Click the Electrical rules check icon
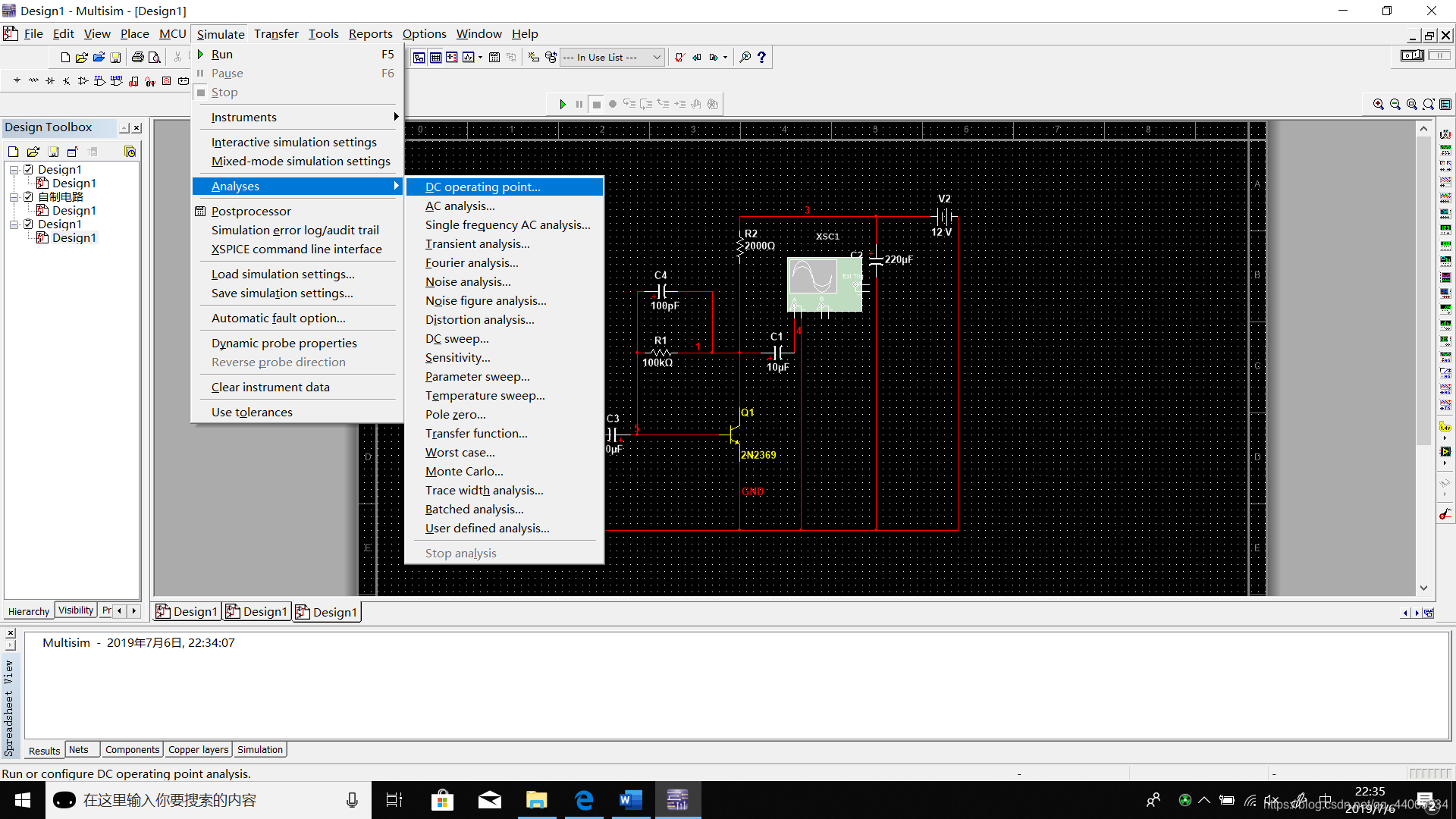 [679, 58]
